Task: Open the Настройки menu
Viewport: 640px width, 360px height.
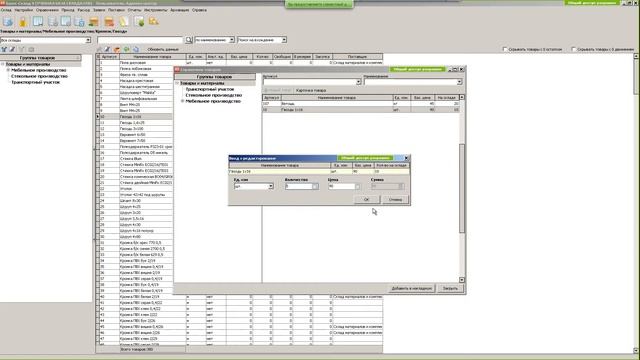Action: point(24,10)
